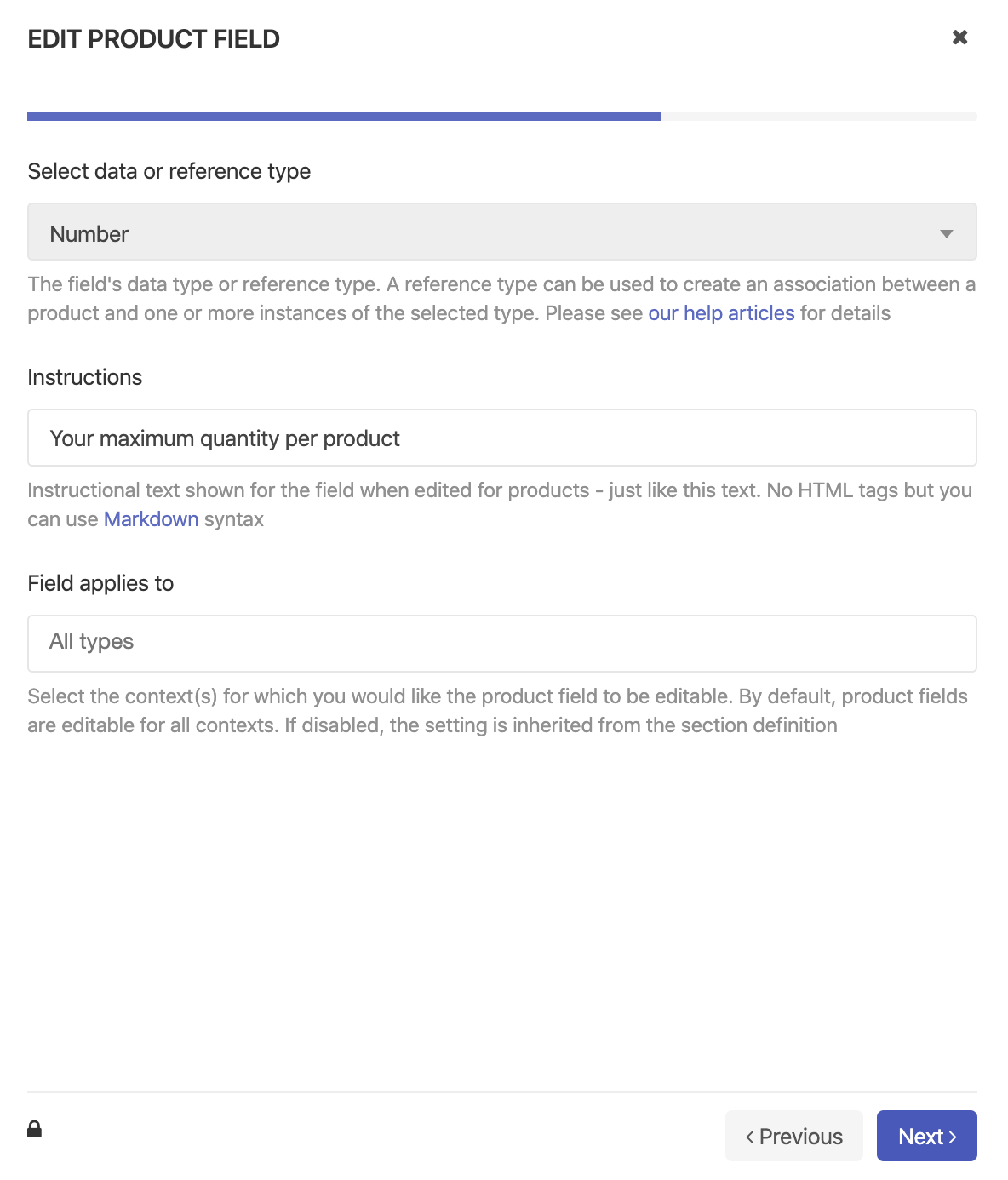Click the 'Field applies to' label

tap(100, 583)
